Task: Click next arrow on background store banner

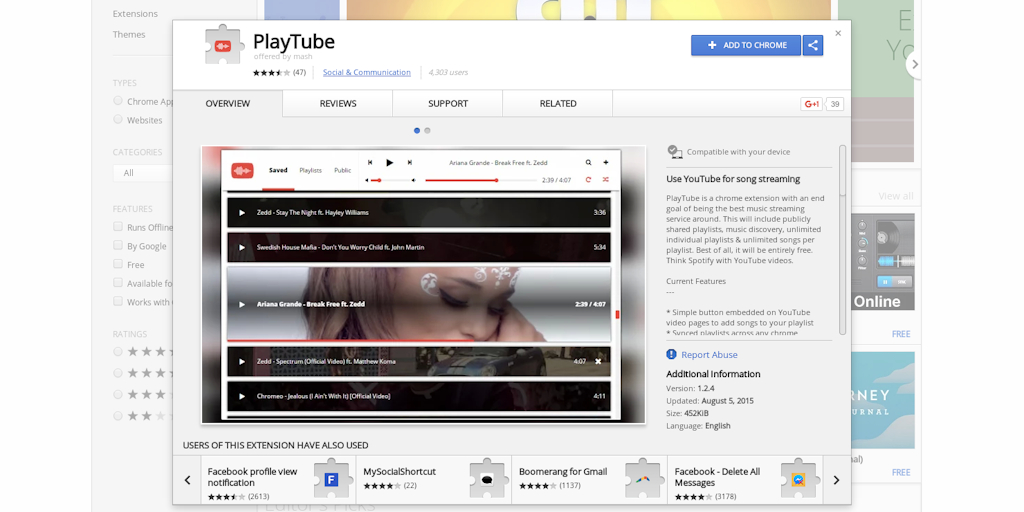Action: pos(914,64)
